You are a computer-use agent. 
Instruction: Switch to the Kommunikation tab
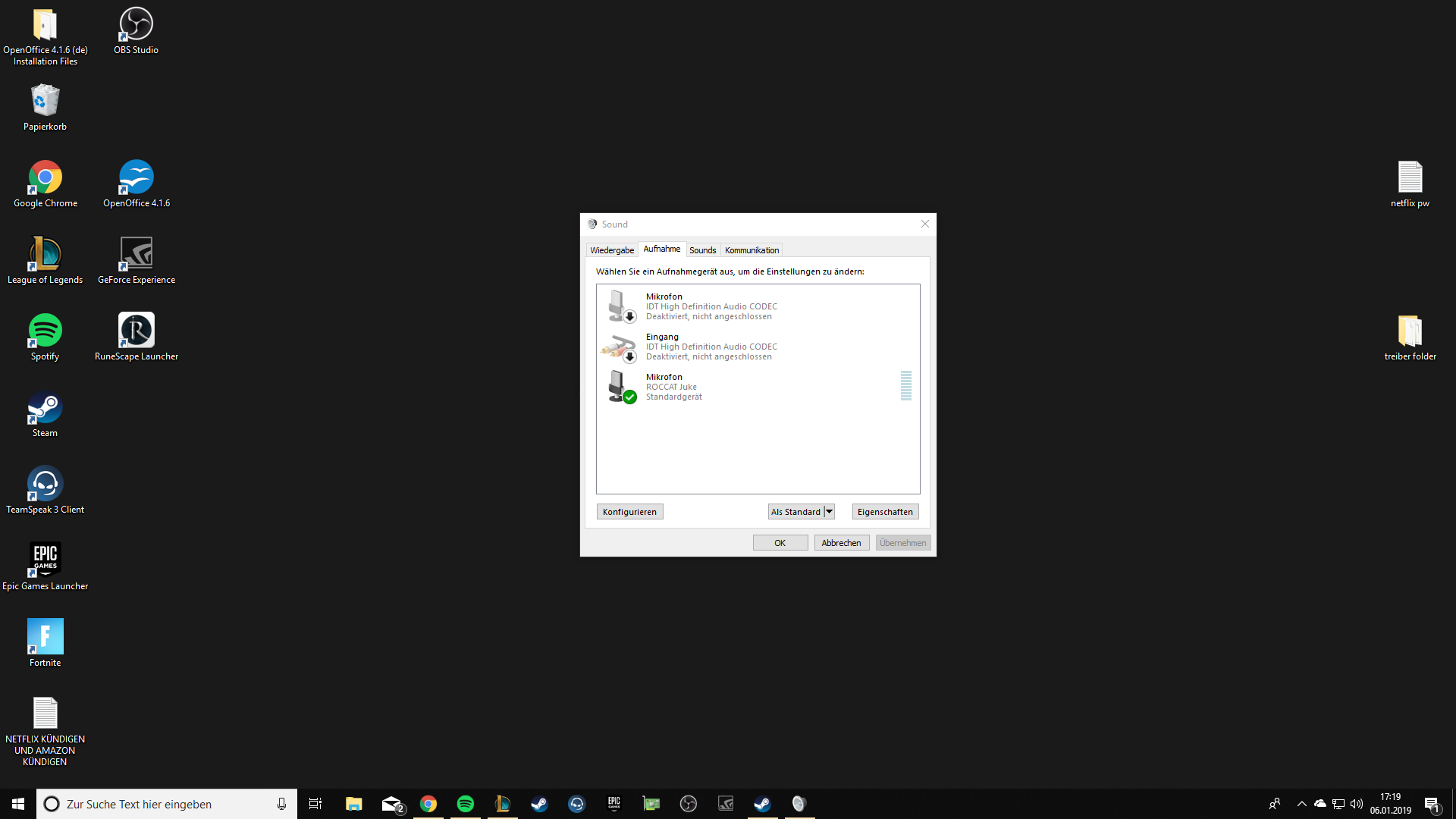(x=752, y=250)
